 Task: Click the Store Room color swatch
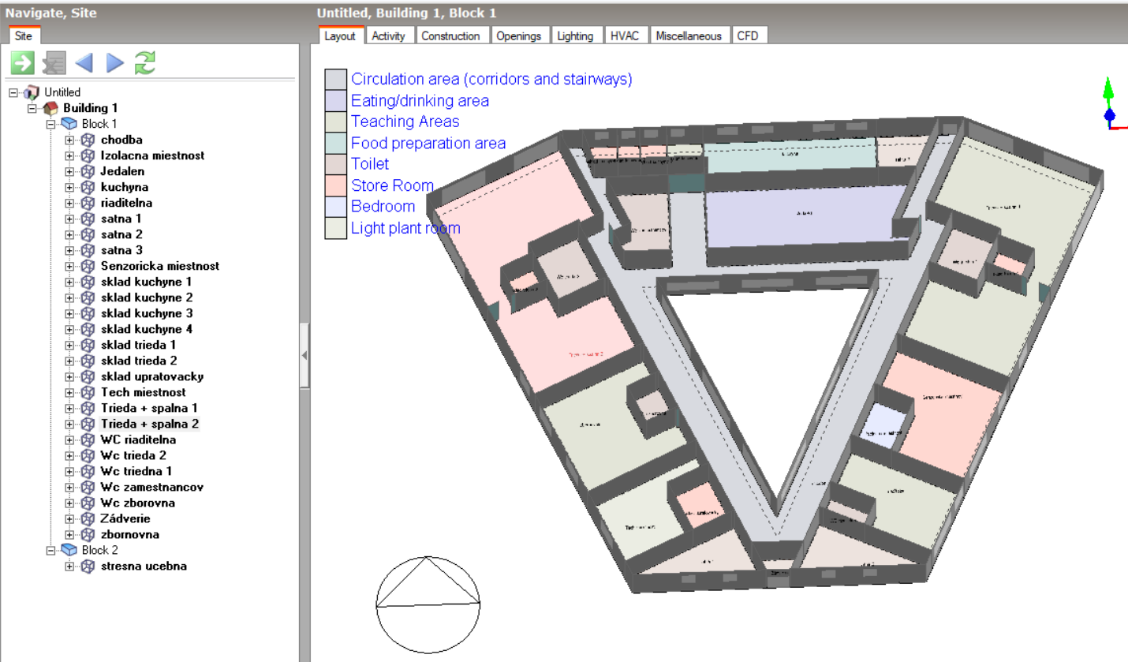tap(336, 186)
